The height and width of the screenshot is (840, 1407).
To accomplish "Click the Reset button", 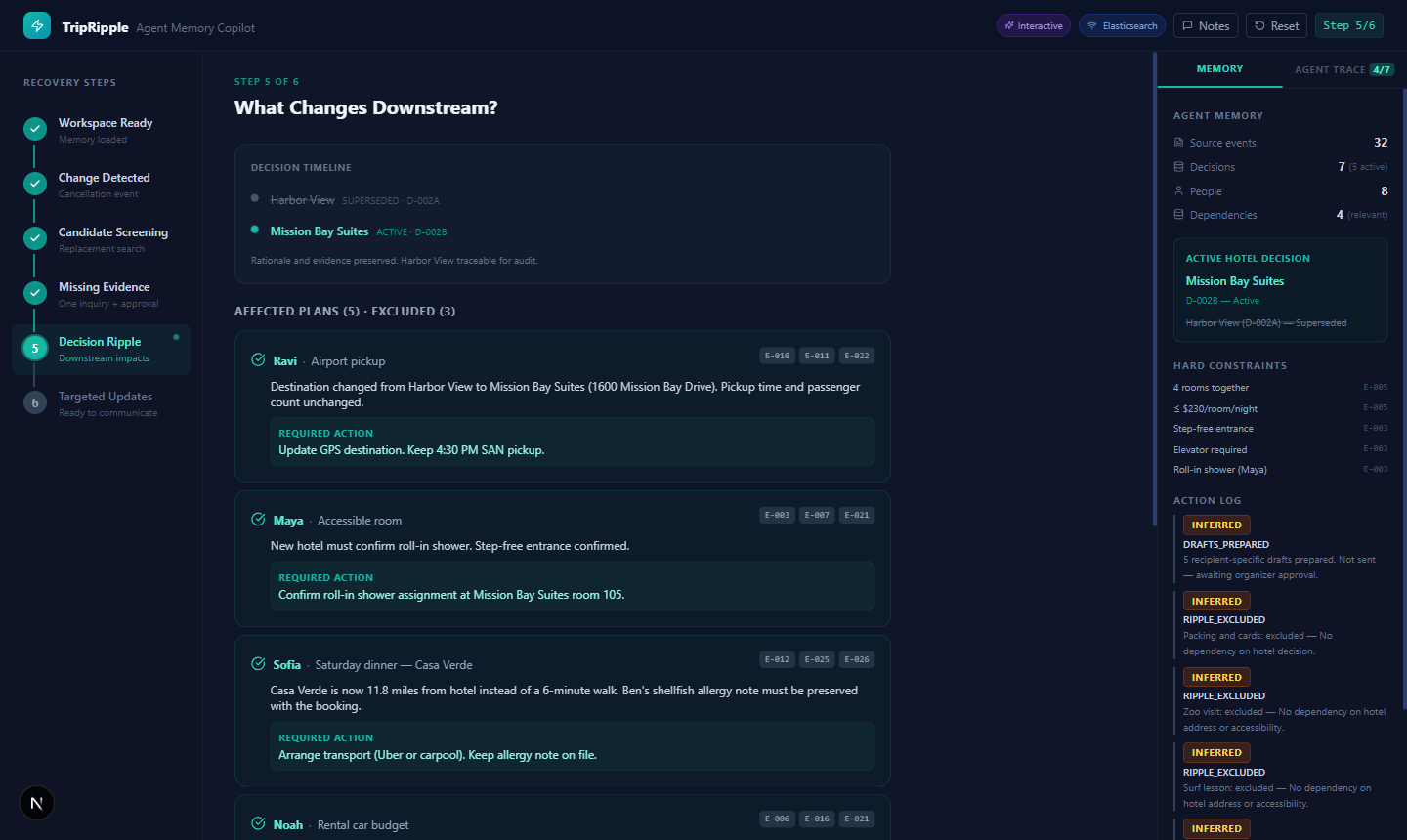I will [1276, 25].
